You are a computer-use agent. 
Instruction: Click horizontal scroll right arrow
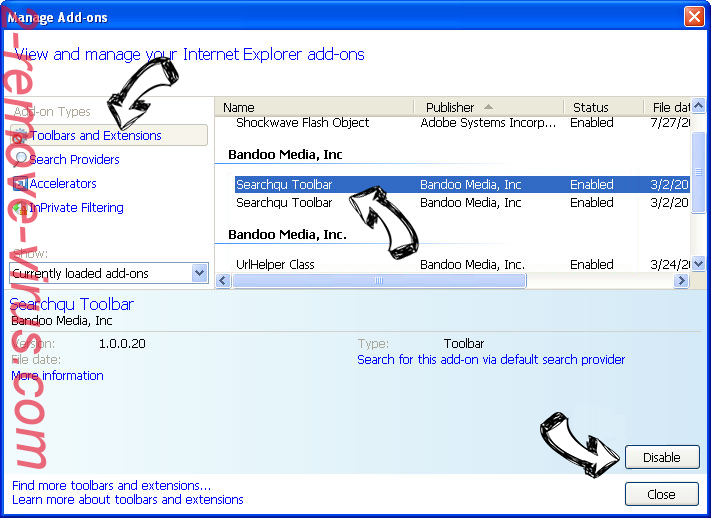681,280
